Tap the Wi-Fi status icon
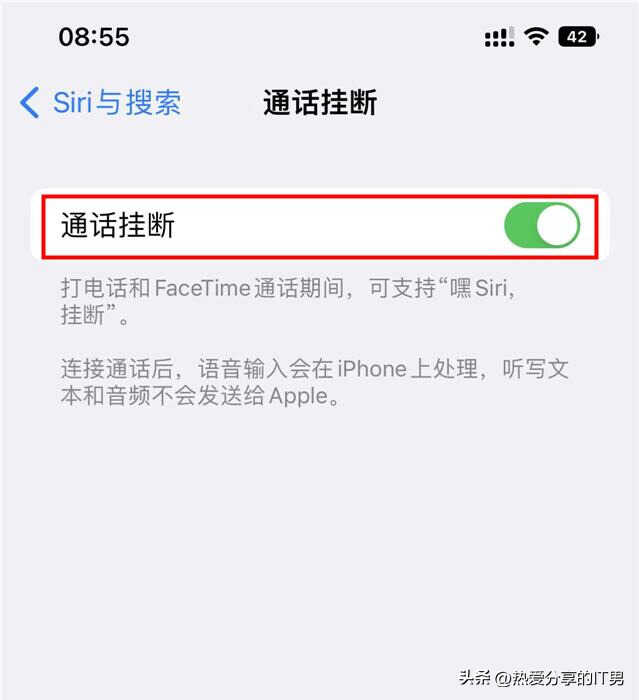Image resolution: width=639 pixels, height=700 pixels. click(536, 37)
